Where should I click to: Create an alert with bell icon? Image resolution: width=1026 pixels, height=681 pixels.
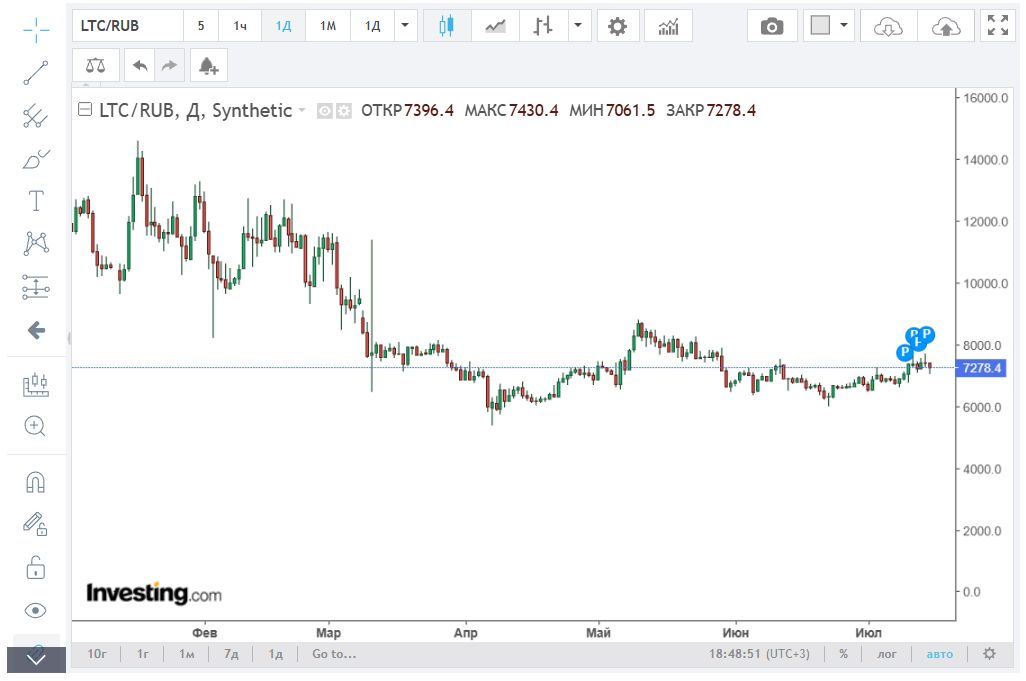[209, 65]
